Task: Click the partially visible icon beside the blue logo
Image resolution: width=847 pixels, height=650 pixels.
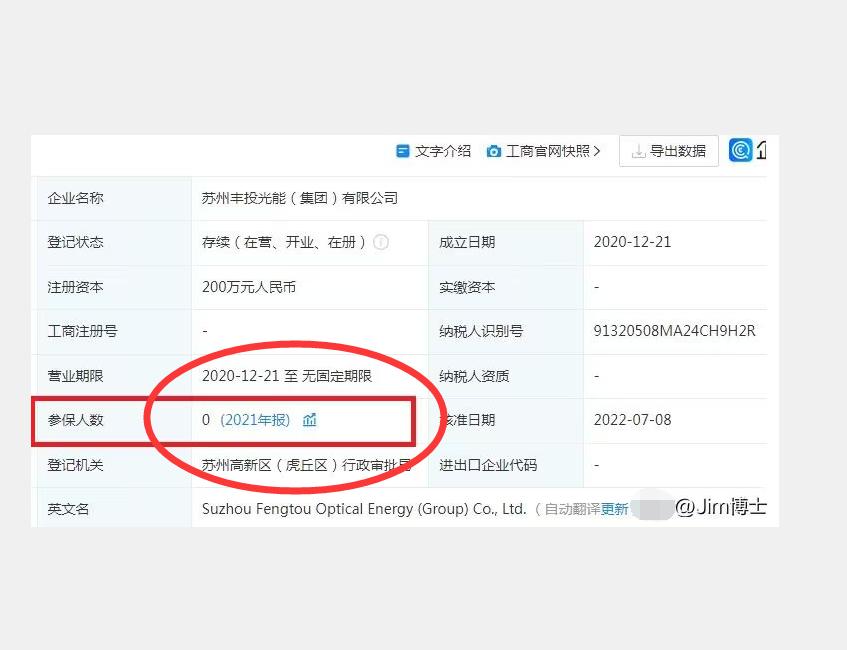Action: click(761, 150)
